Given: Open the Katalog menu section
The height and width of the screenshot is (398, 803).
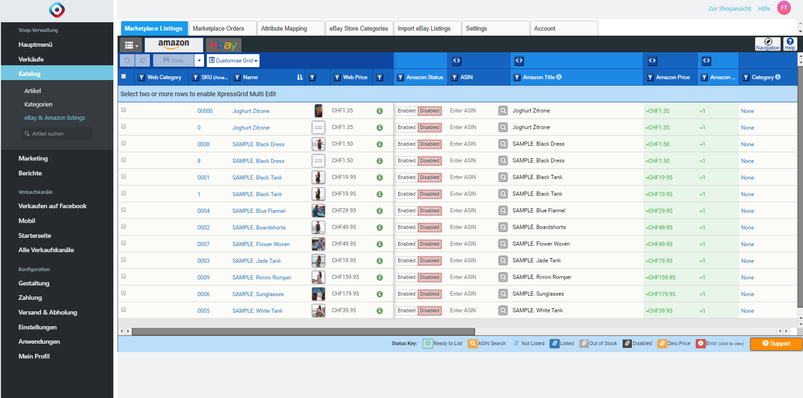Looking at the screenshot, I should 57,73.
